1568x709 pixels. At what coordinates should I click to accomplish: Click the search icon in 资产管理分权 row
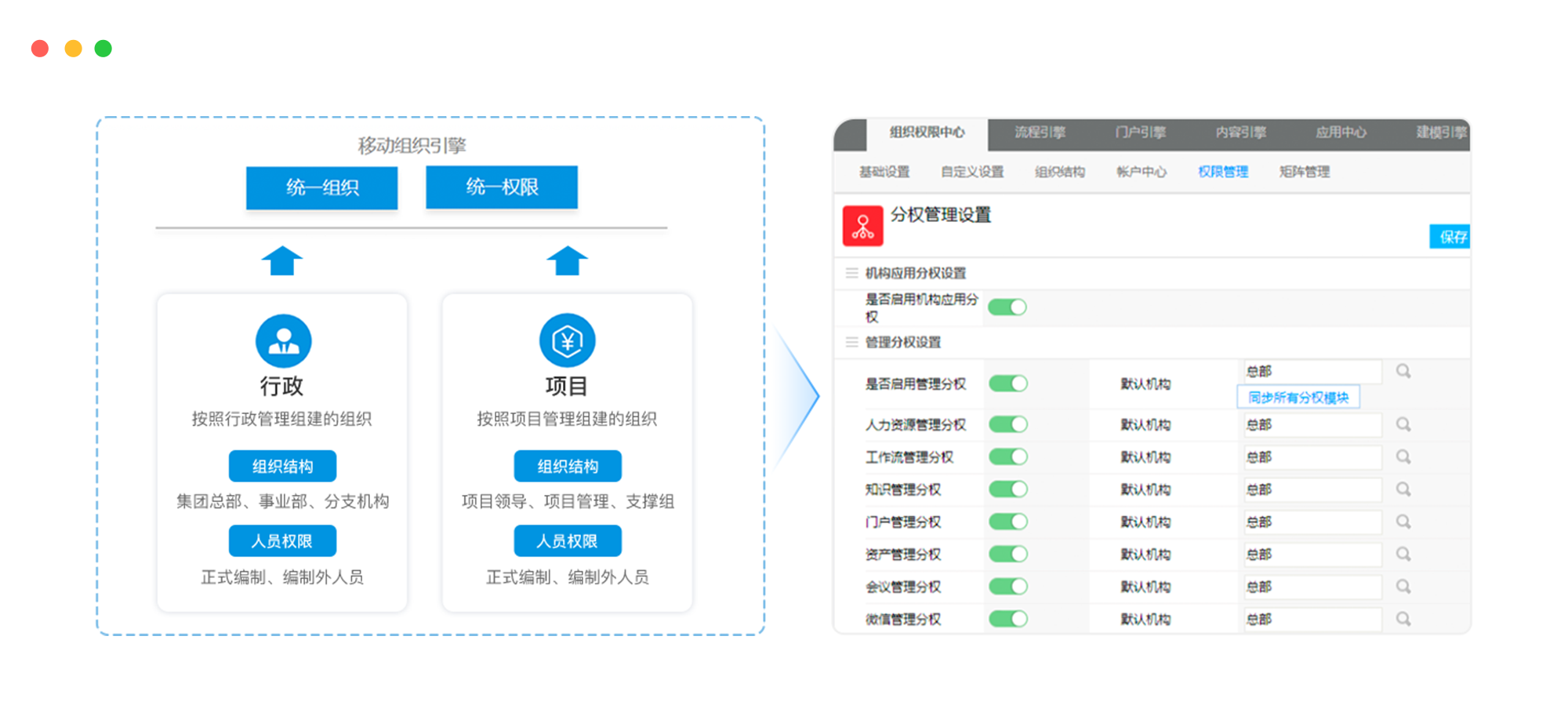pyautogui.click(x=1403, y=554)
